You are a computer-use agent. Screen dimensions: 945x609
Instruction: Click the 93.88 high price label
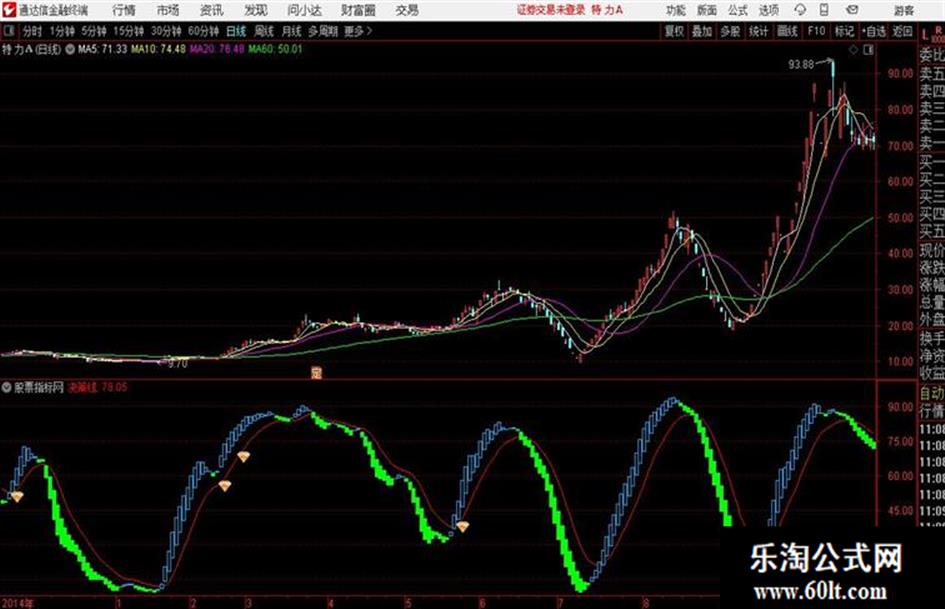pyautogui.click(x=801, y=65)
